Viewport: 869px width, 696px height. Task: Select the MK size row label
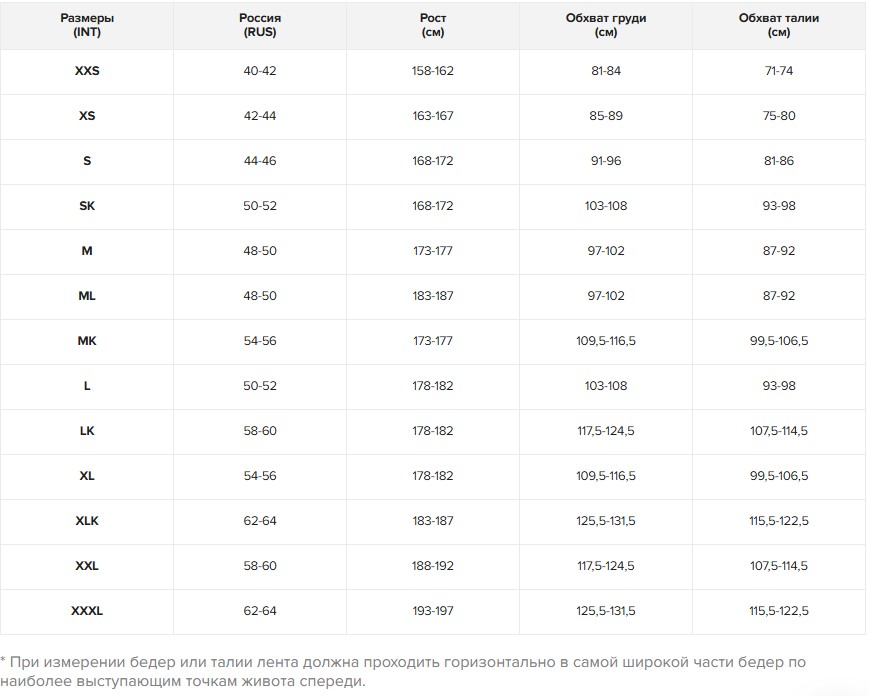point(87,341)
